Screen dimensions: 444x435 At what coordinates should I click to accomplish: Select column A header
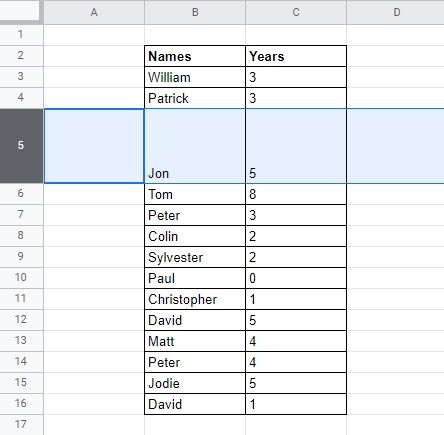[x=94, y=12]
